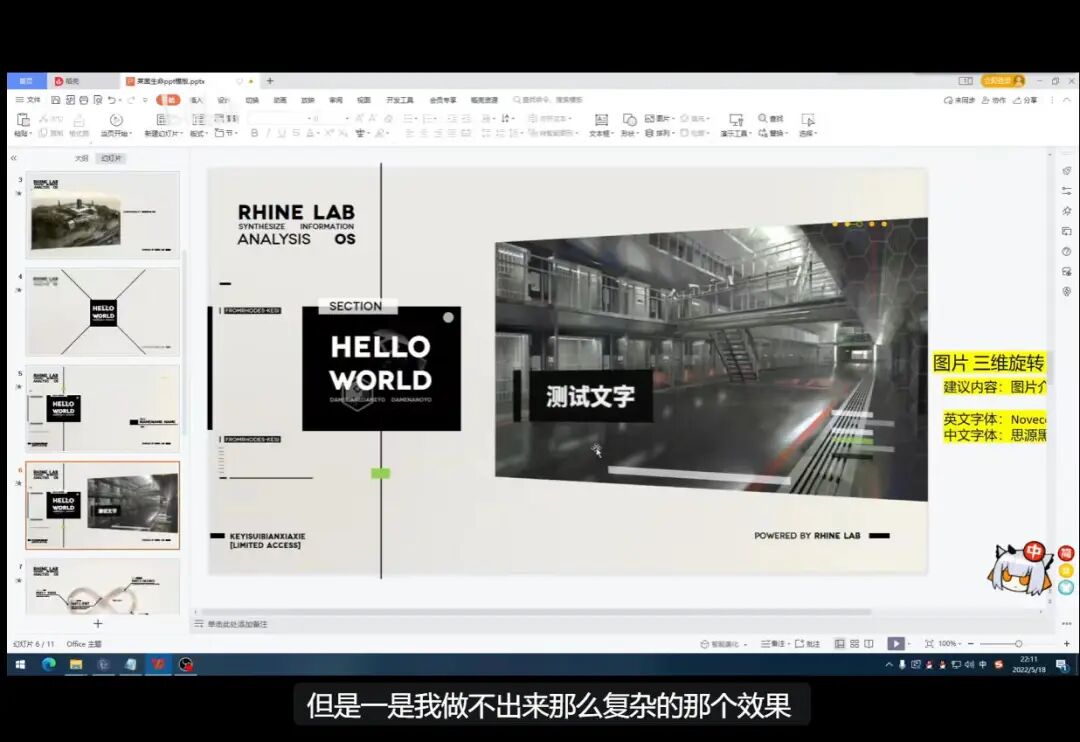The height and width of the screenshot is (742, 1080).
Task: Start slideshow from current slide icon
Action: tap(116, 120)
